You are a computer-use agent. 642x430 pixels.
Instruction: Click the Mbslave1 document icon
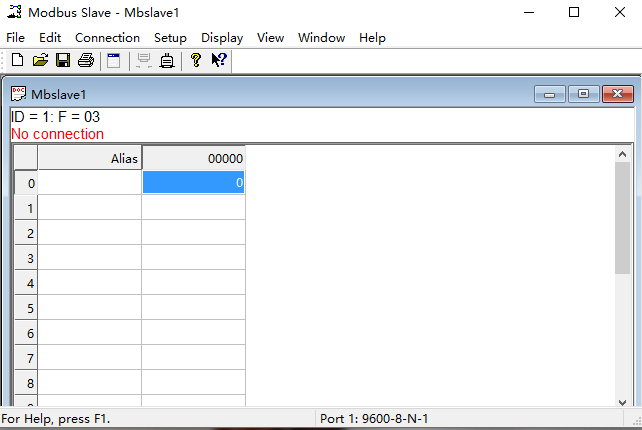[x=18, y=94]
